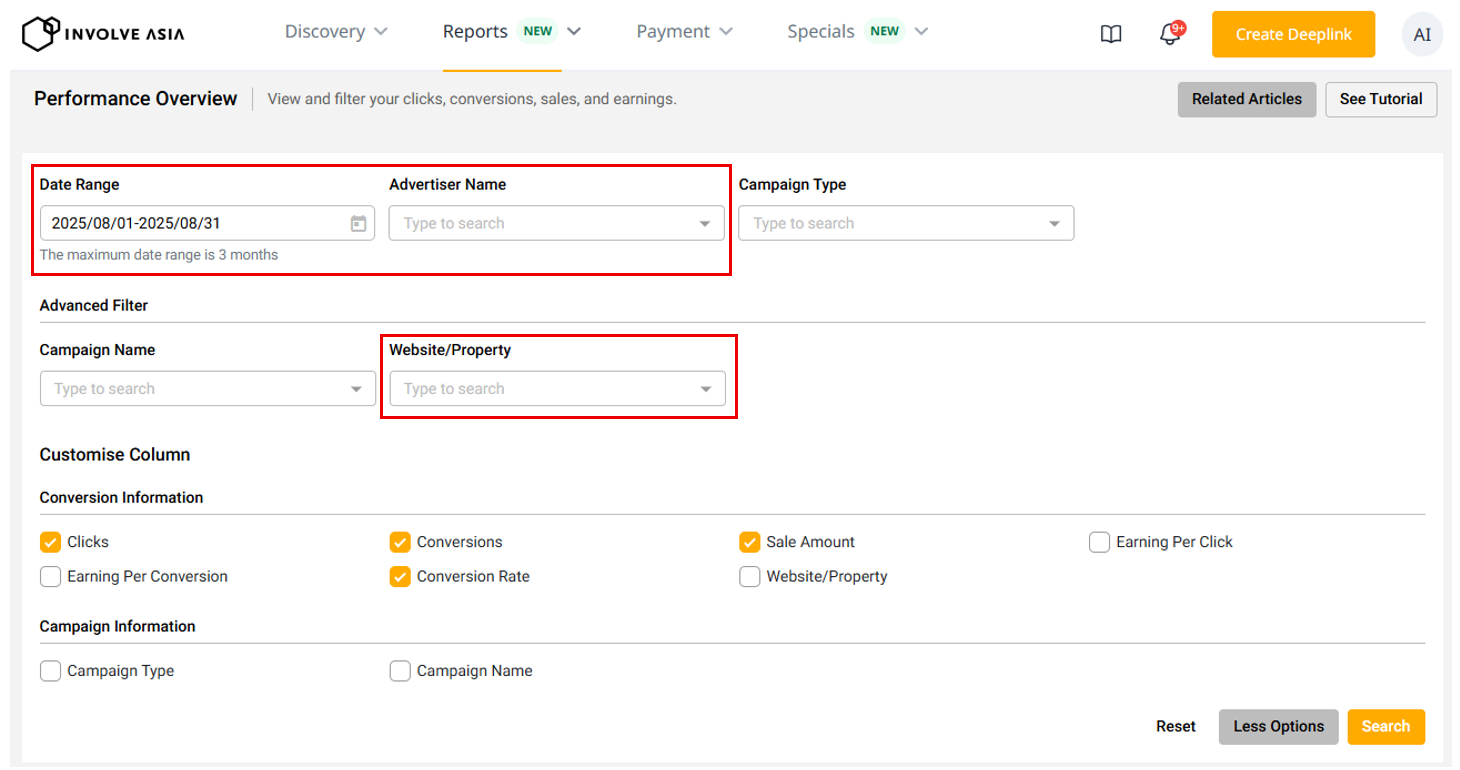Open the date range calendar icon
1460x770 pixels.
point(358,224)
